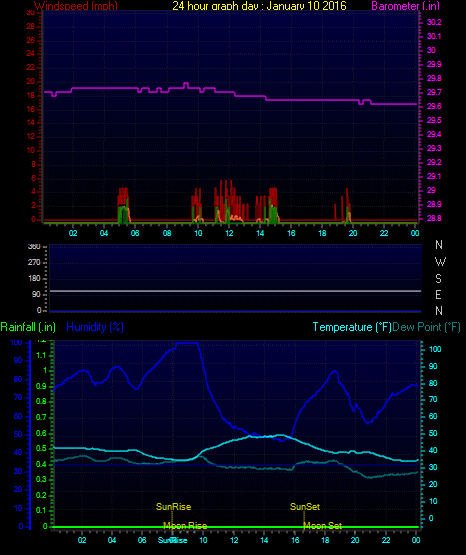The width and height of the screenshot is (466, 555).
Task: Click the gray wind direction line
Action: click(235, 291)
